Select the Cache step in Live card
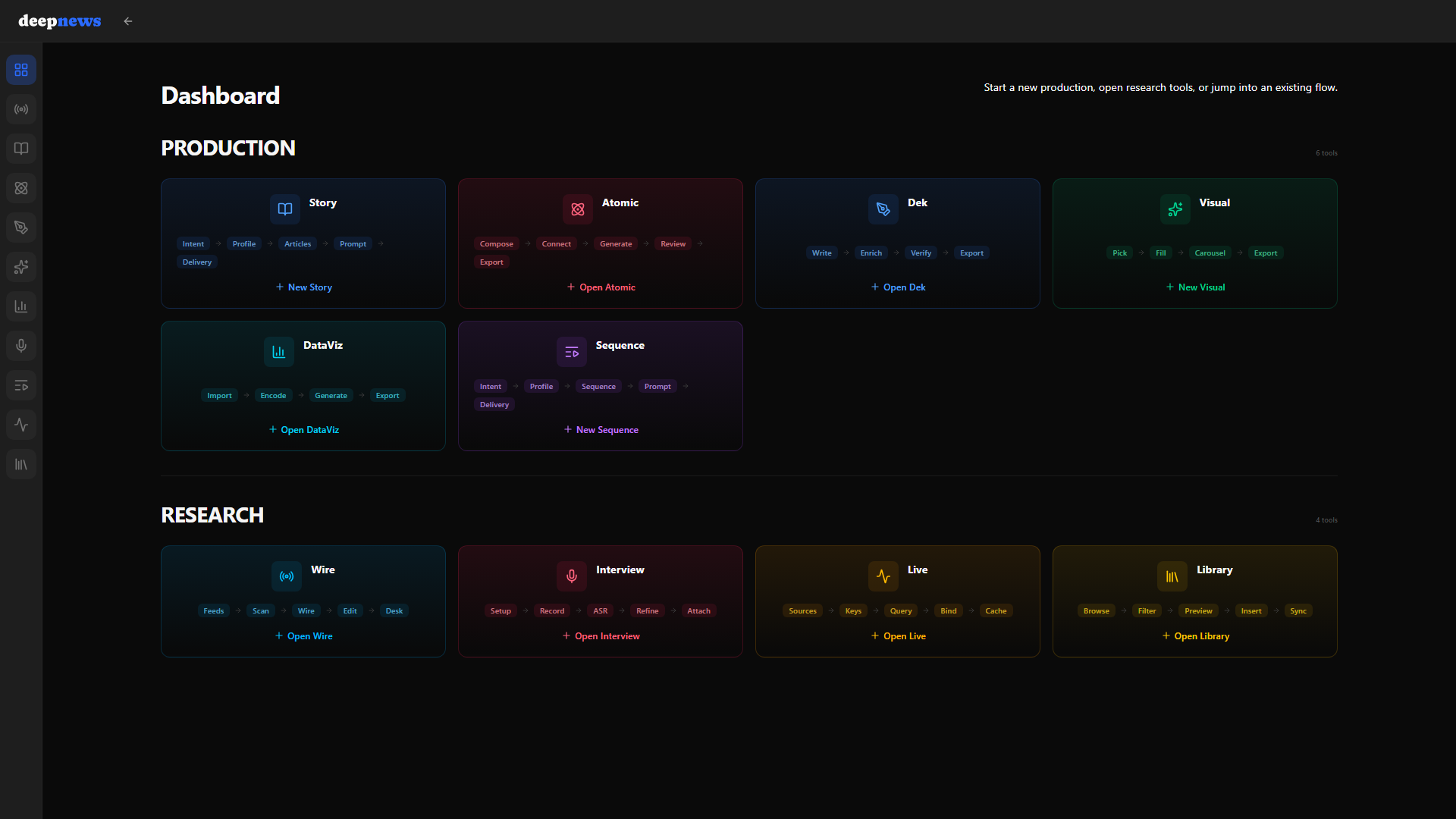 (995, 611)
